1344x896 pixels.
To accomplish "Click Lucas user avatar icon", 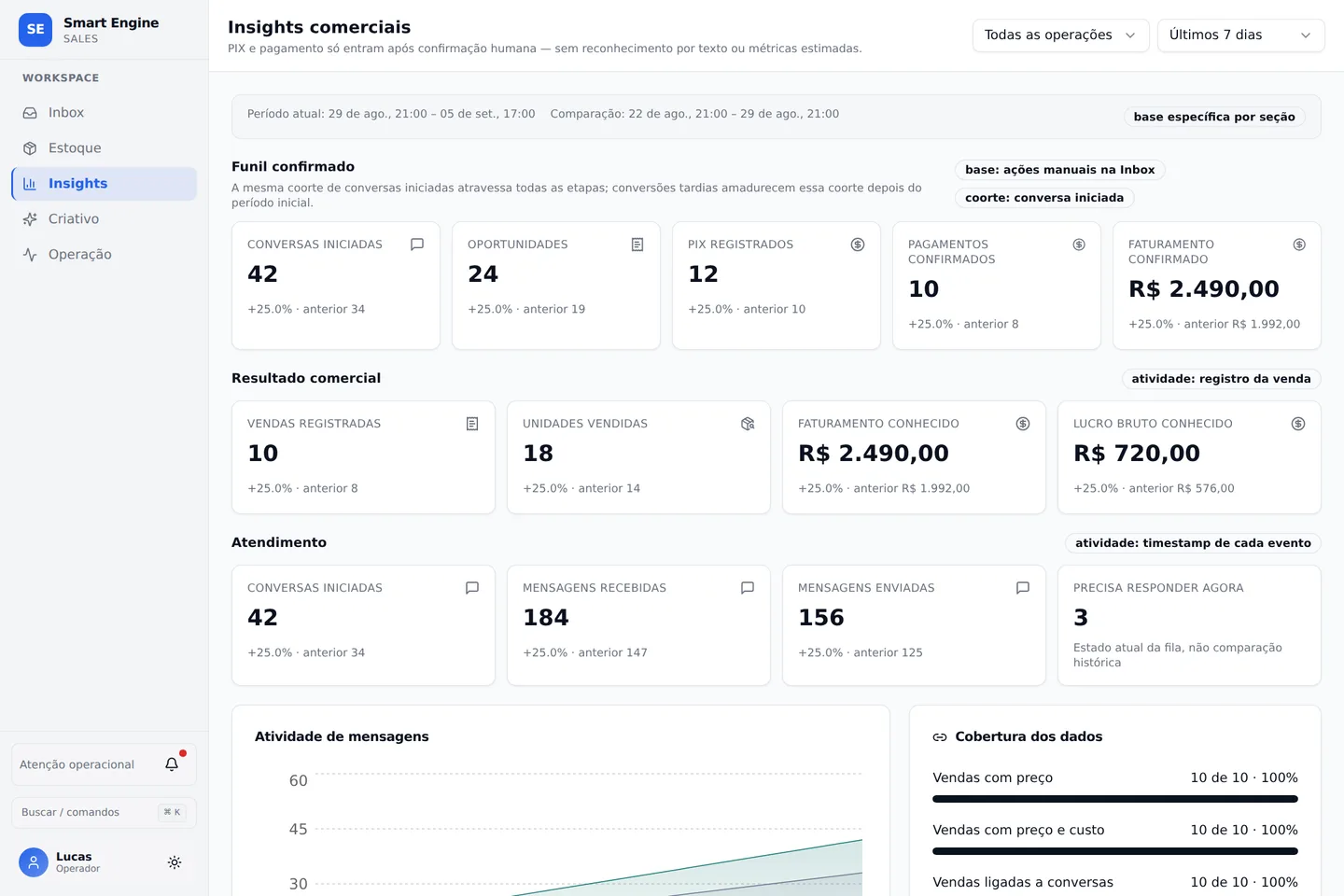I will [x=34, y=862].
